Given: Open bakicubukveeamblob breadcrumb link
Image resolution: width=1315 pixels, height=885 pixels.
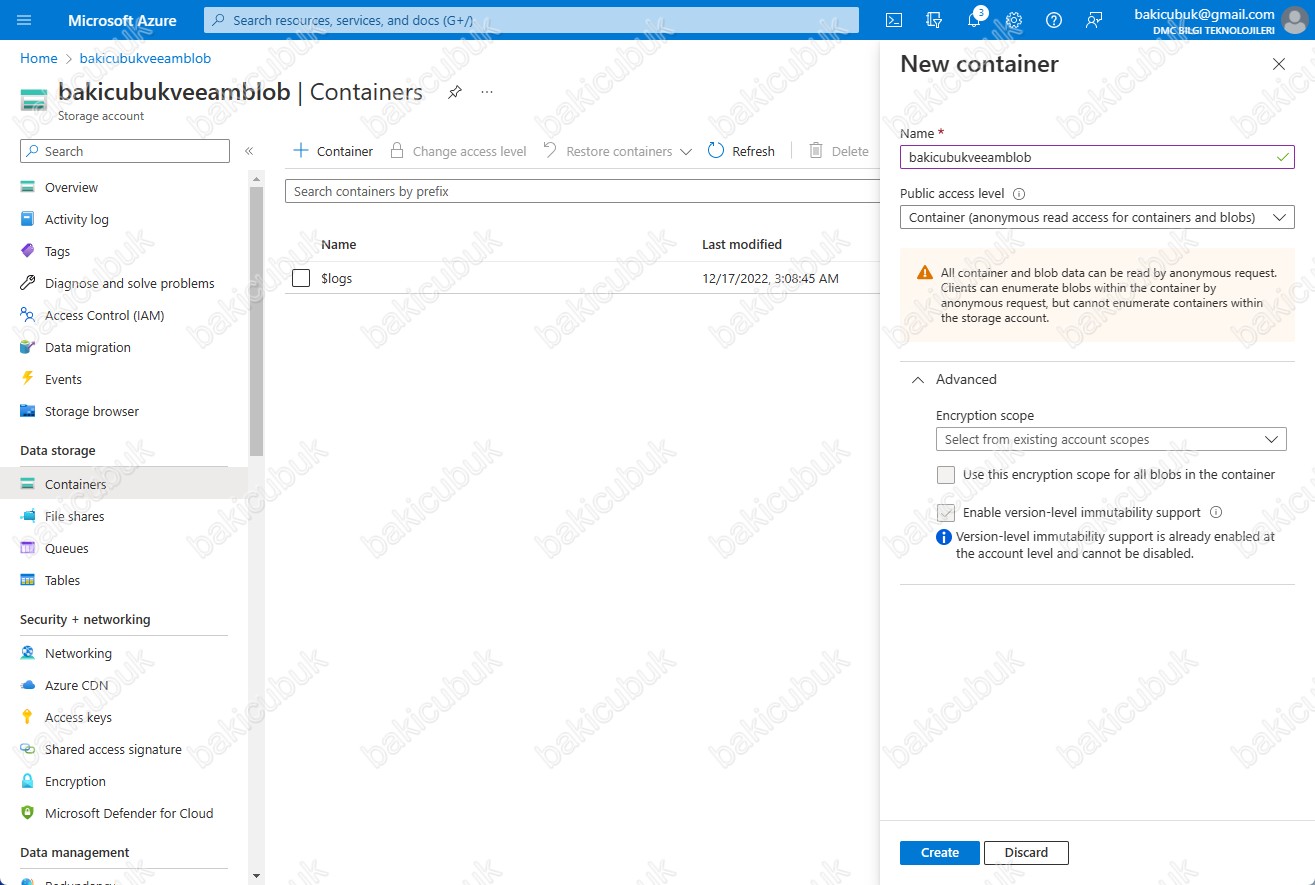Looking at the screenshot, I should [145, 58].
